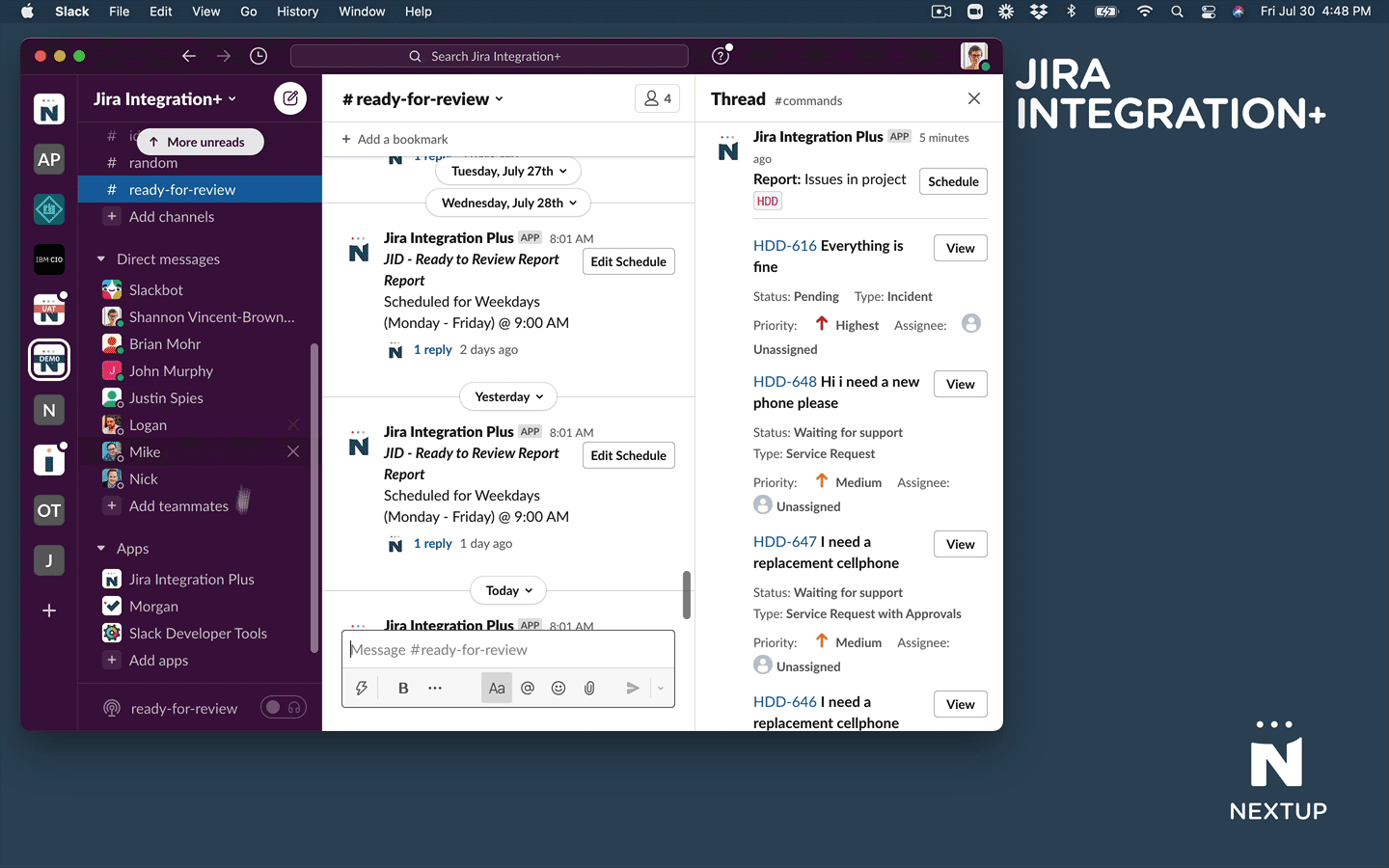The width and height of the screenshot is (1389, 868).
Task: Switch to the IBM CIO workspace
Action: pyautogui.click(x=49, y=259)
